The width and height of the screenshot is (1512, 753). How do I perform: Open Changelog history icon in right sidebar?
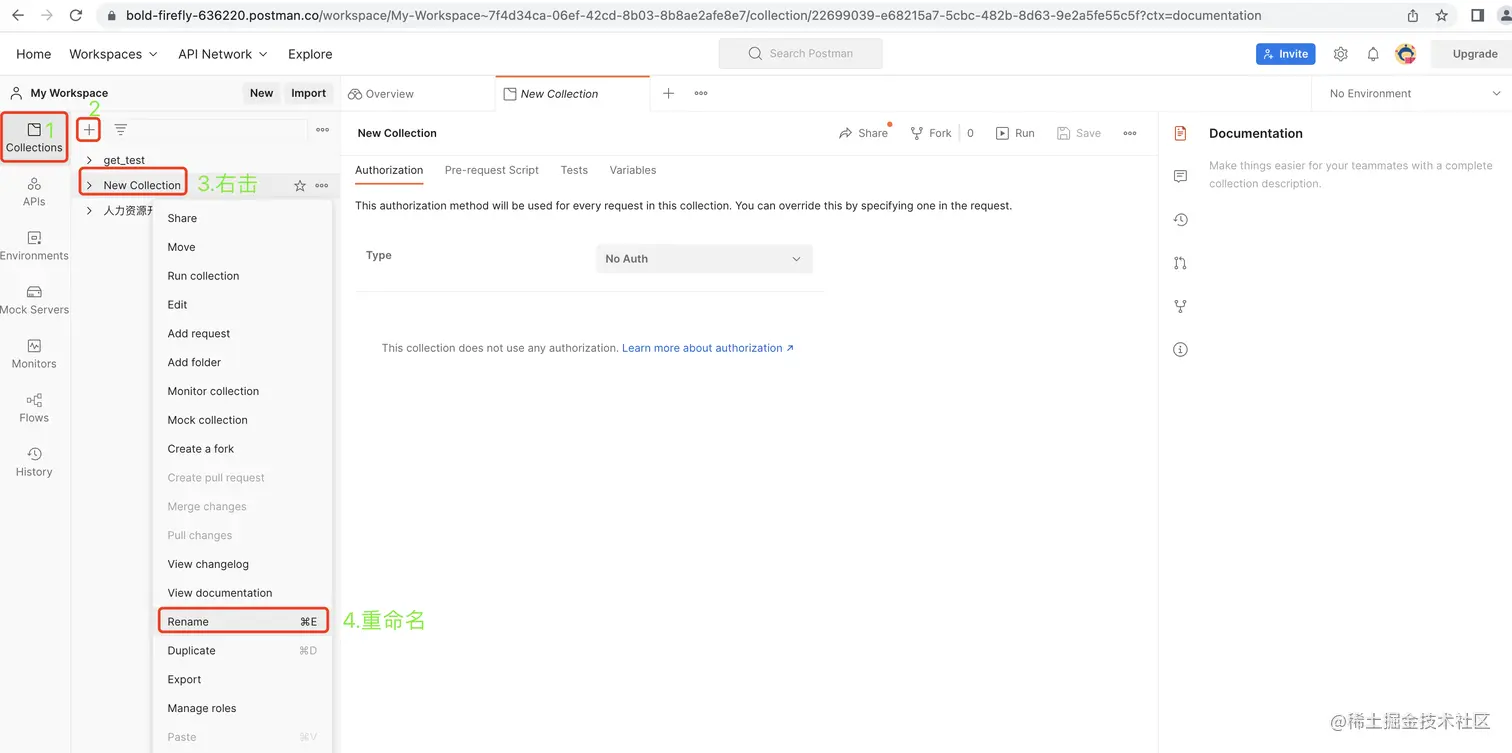[x=1180, y=220]
